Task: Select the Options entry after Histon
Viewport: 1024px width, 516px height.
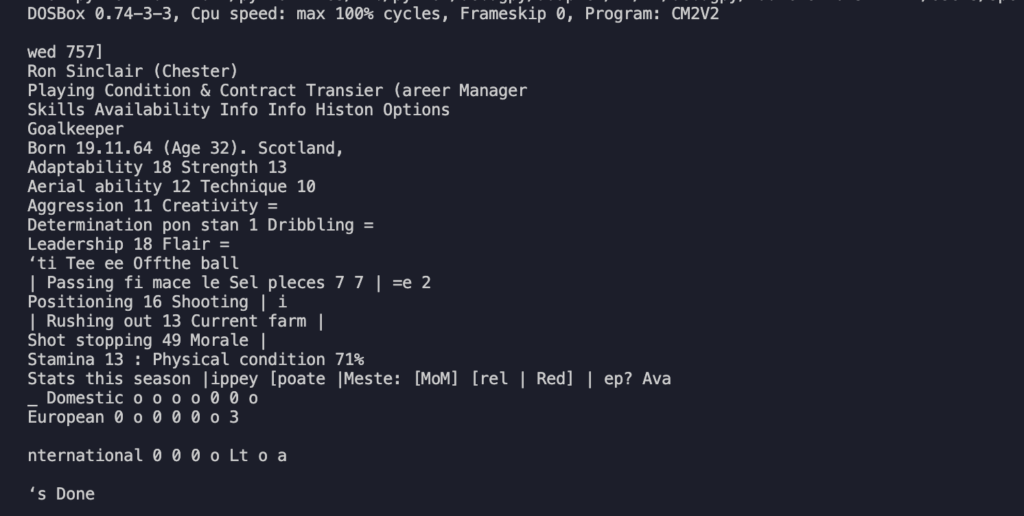Action: (x=416, y=110)
